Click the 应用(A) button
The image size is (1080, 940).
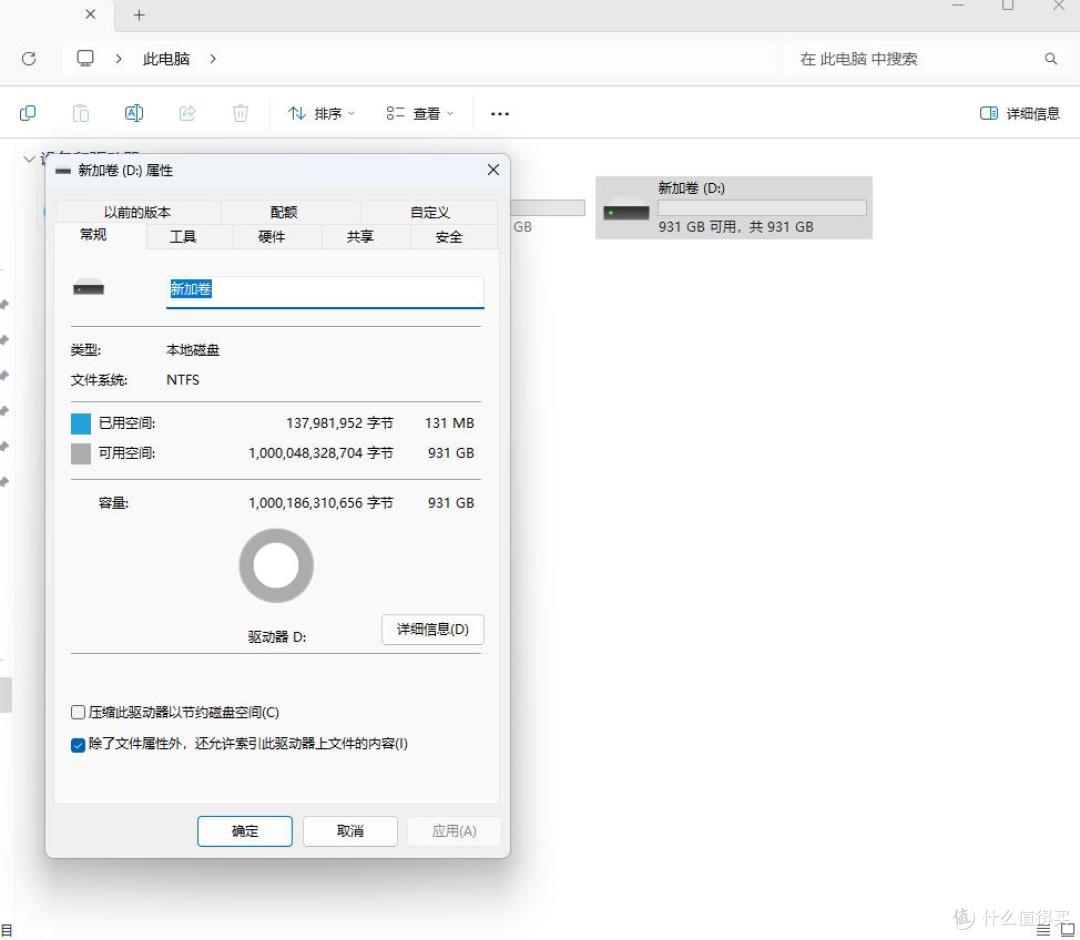454,831
